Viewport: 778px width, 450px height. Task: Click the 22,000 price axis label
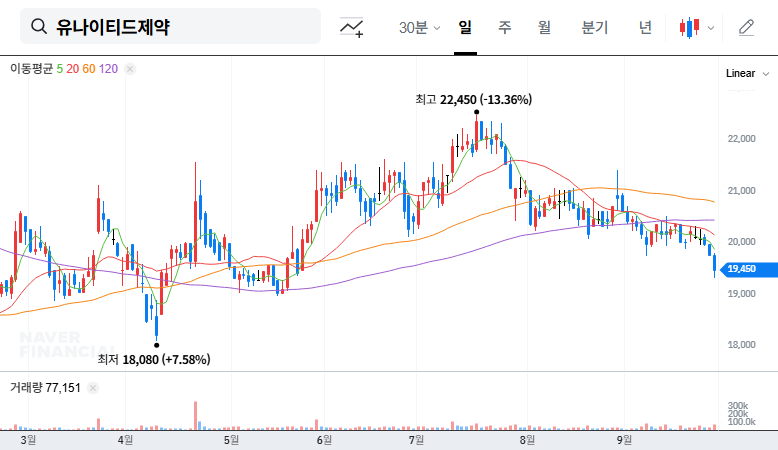click(741, 139)
